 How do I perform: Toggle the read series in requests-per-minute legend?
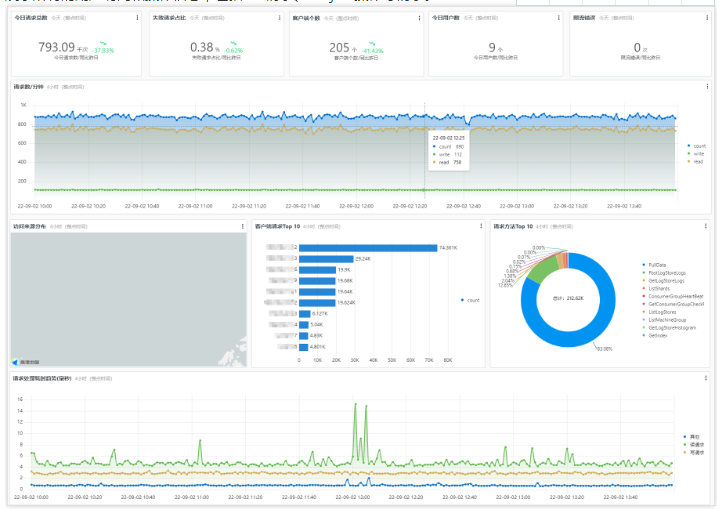pyautogui.click(x=696, y=162)
